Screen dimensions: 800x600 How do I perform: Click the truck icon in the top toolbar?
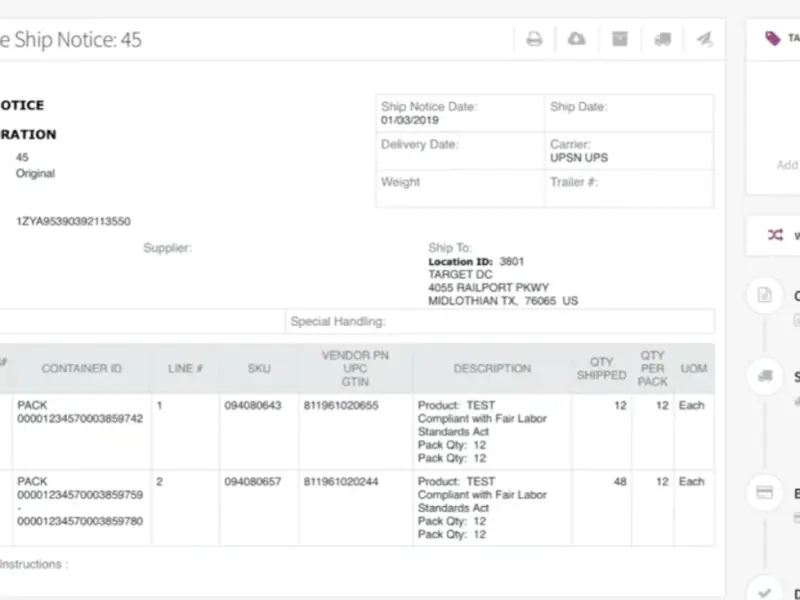pos(662,40)
